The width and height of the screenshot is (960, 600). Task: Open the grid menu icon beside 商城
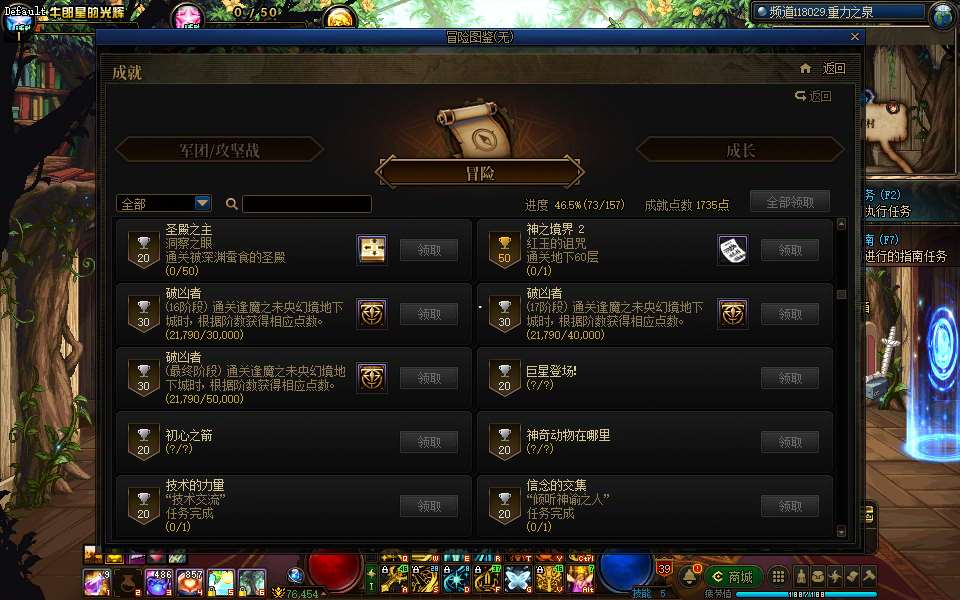778,577
